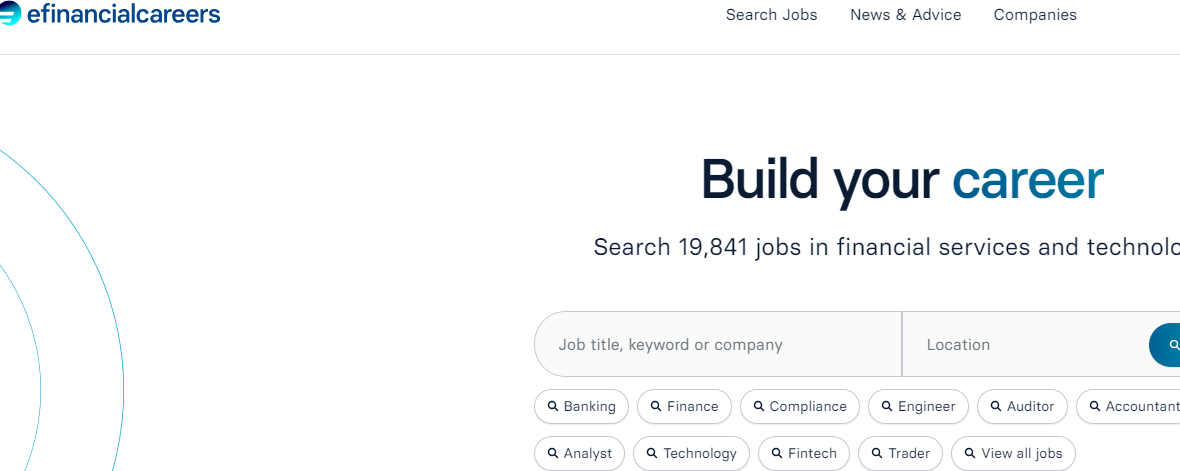Click the magnifier icon on Fintech chip
Viewport: 1180px width, 471px height.
(x=777, y=453)
